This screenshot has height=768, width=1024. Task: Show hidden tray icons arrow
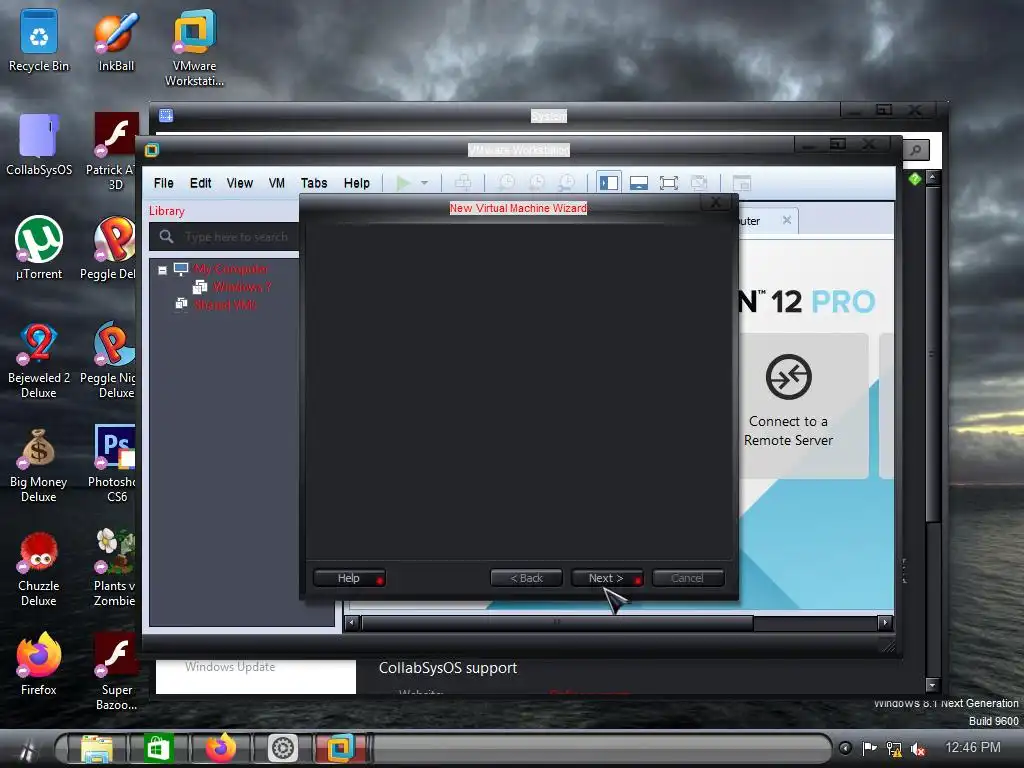coord(845,748)
